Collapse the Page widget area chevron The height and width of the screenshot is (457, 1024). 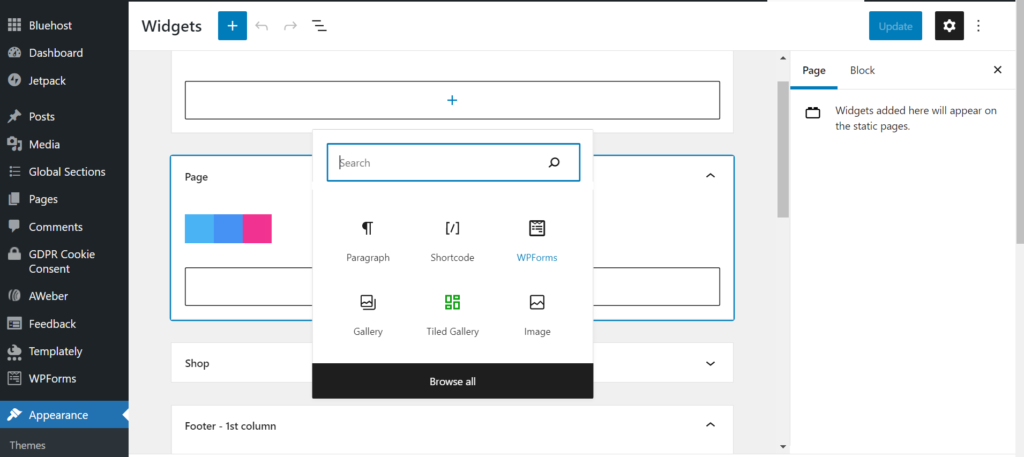[x=711, y=176]
